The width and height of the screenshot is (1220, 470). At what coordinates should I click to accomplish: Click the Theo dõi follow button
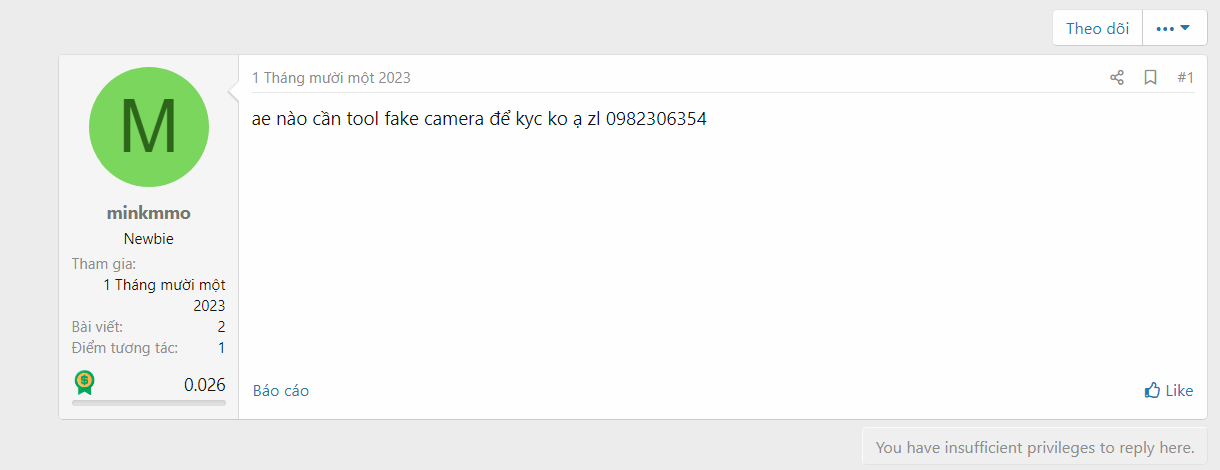[1097, 28]
